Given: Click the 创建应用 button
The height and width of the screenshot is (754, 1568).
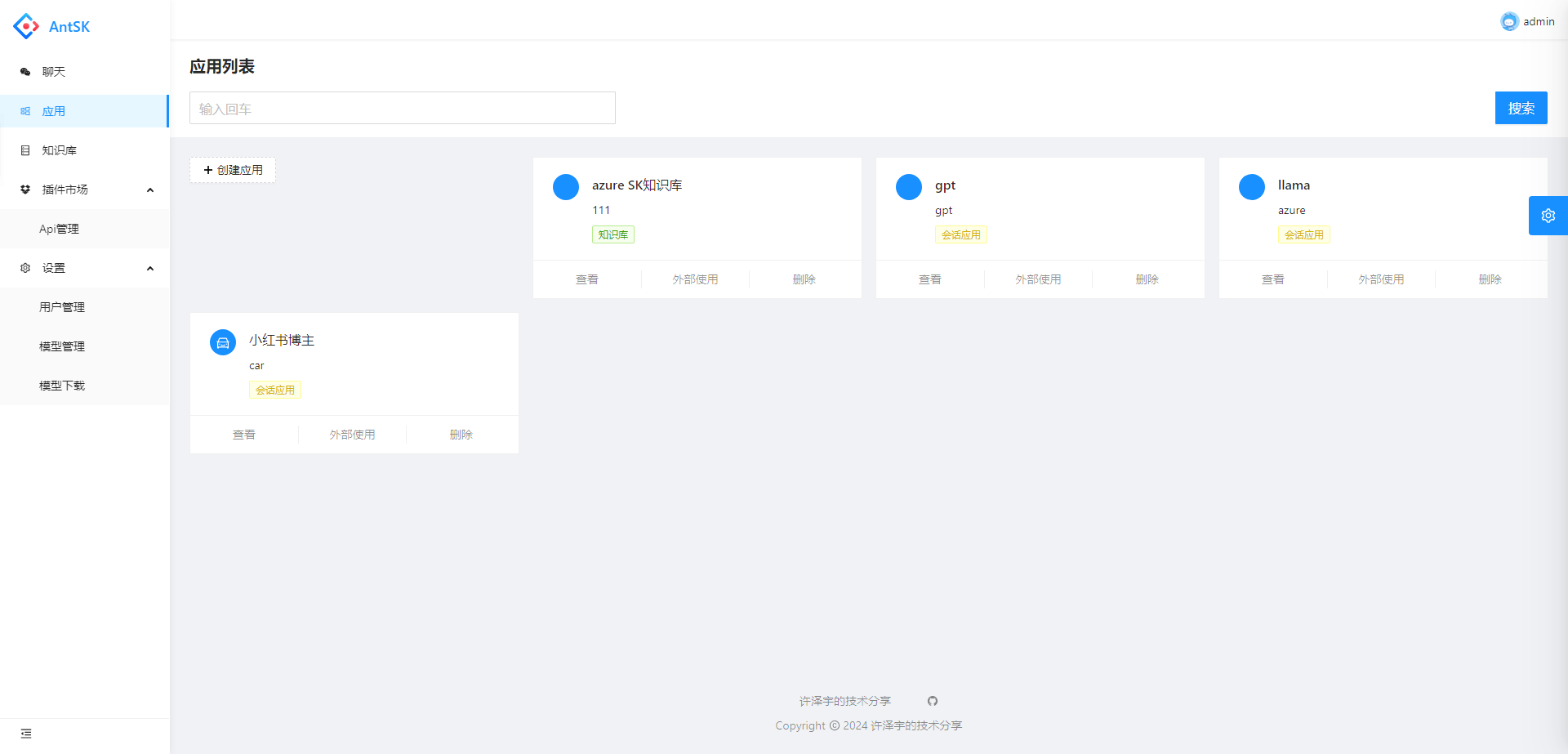Looking at the screenshot, I should [x=233, y=170].
